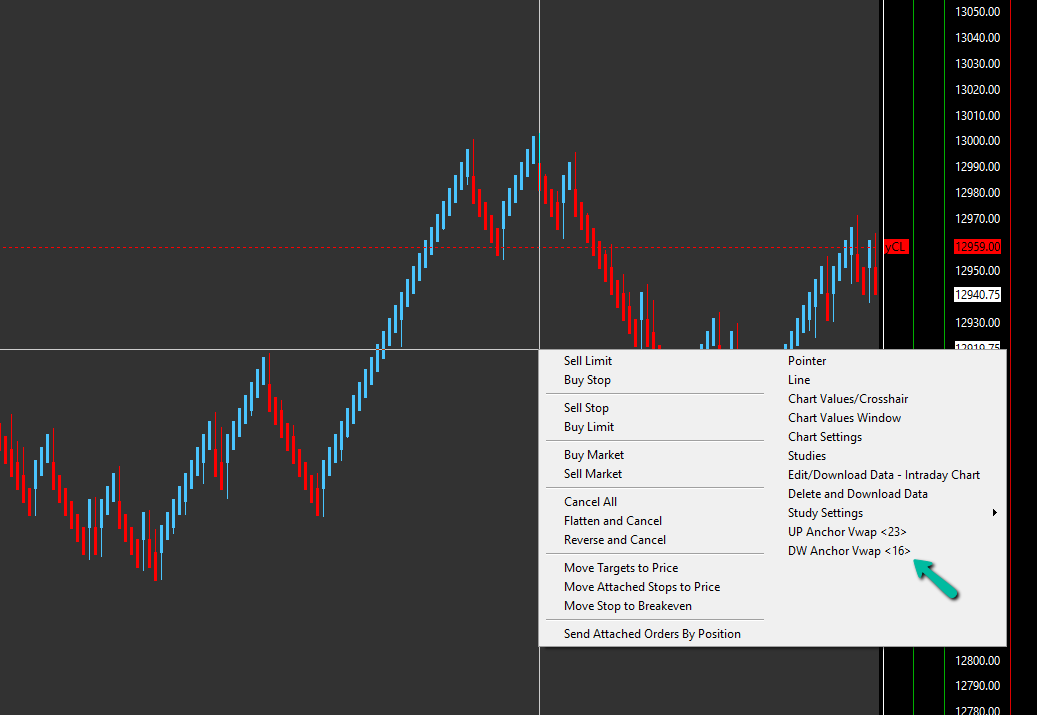The width and height of the screenshot is (1037, 715).
Task: Choose Sell Market option
Action: coord(593,474)
